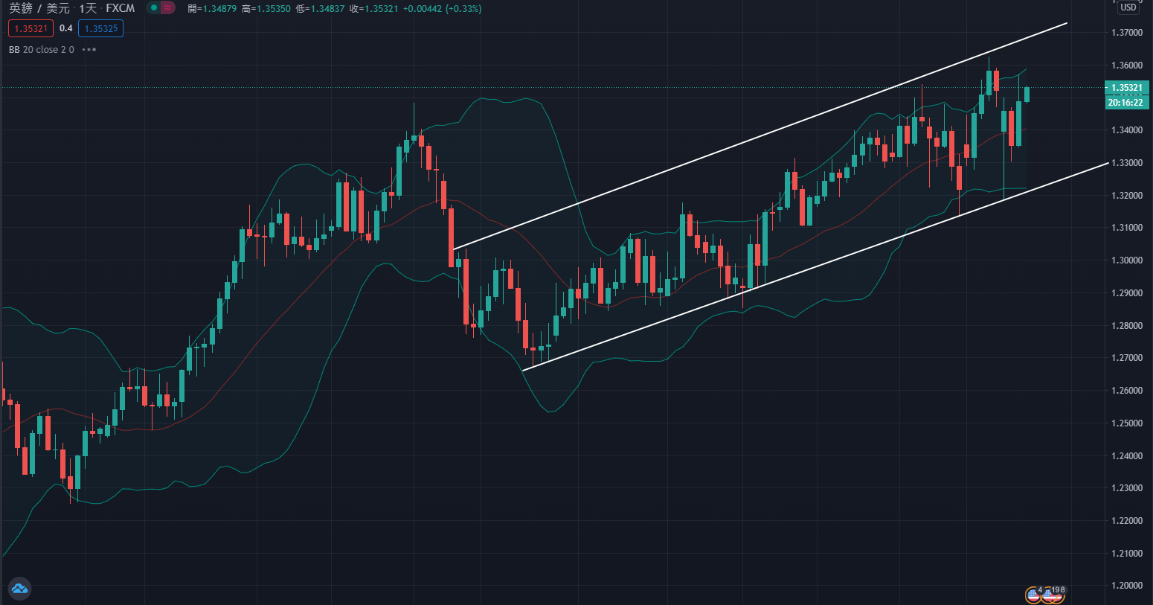This screenshot has width=1153, height=605.
Task: Click the 1.20000 level on price scale
Action: pyautogui.click(x=1126, y=586)
